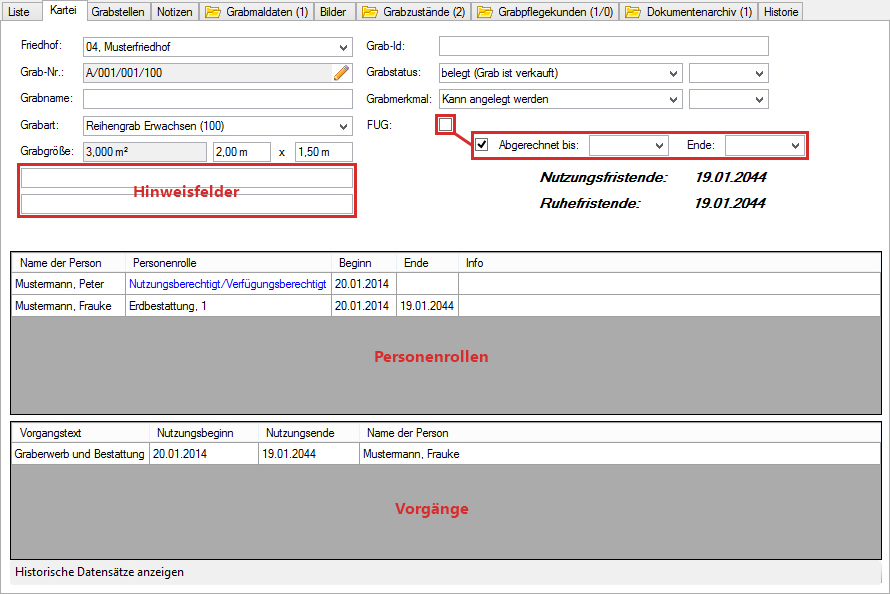Open the Grabstatus dropdown
The width and height of the screenshot is (890, 594).
tap(672, 73)
